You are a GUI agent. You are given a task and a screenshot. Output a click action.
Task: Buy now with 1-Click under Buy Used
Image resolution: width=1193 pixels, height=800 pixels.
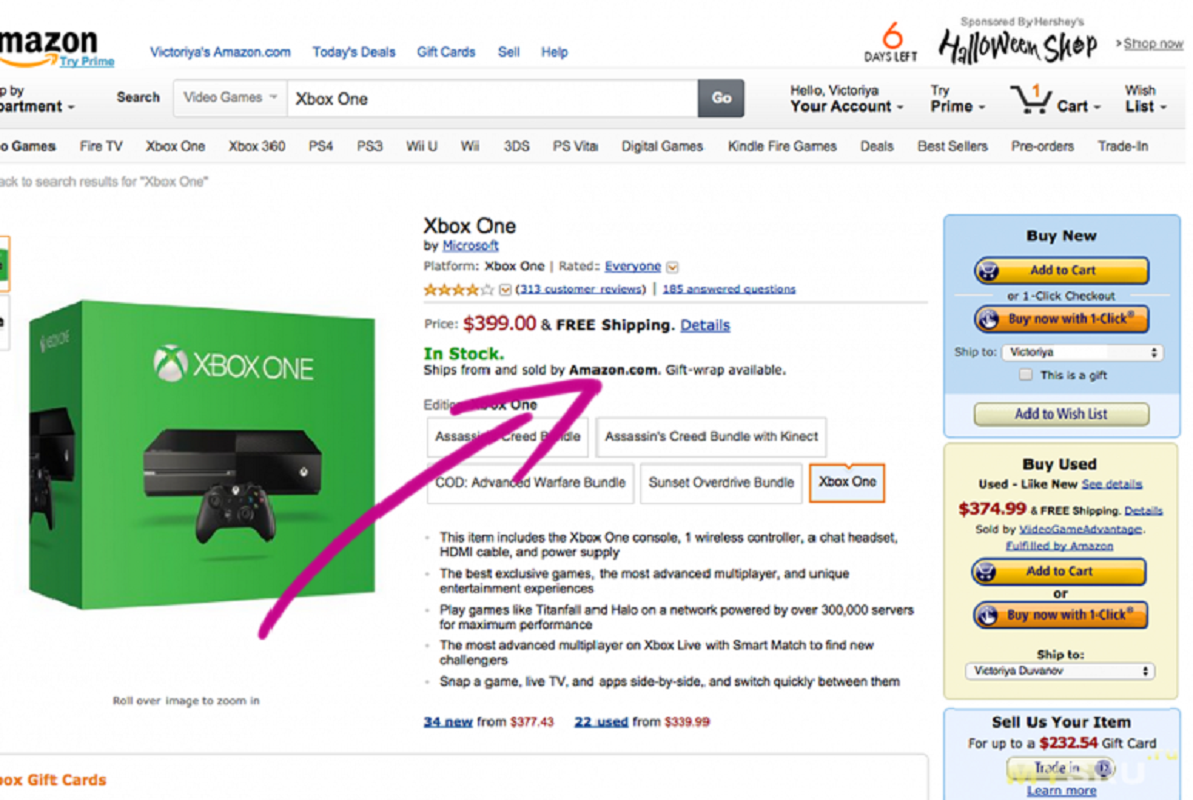[x=1060, y=614]
